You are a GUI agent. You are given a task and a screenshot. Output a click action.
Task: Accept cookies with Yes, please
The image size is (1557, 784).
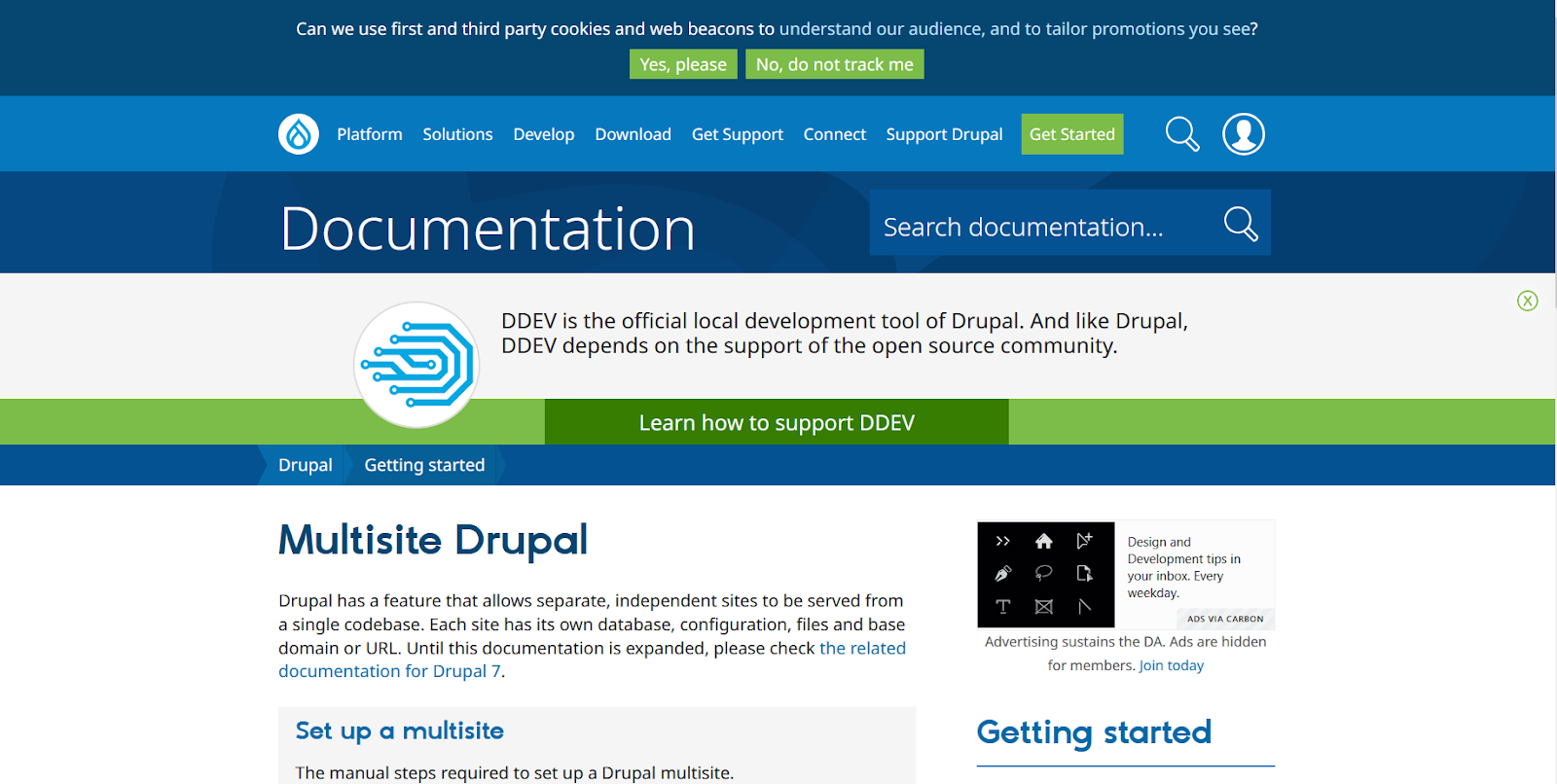coord(683,64)
